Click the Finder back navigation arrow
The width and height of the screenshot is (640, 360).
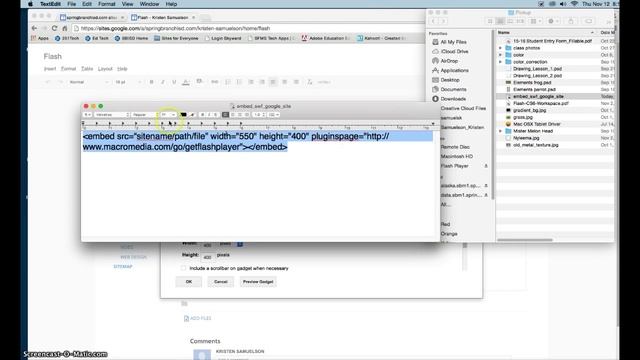pos(433,21)
